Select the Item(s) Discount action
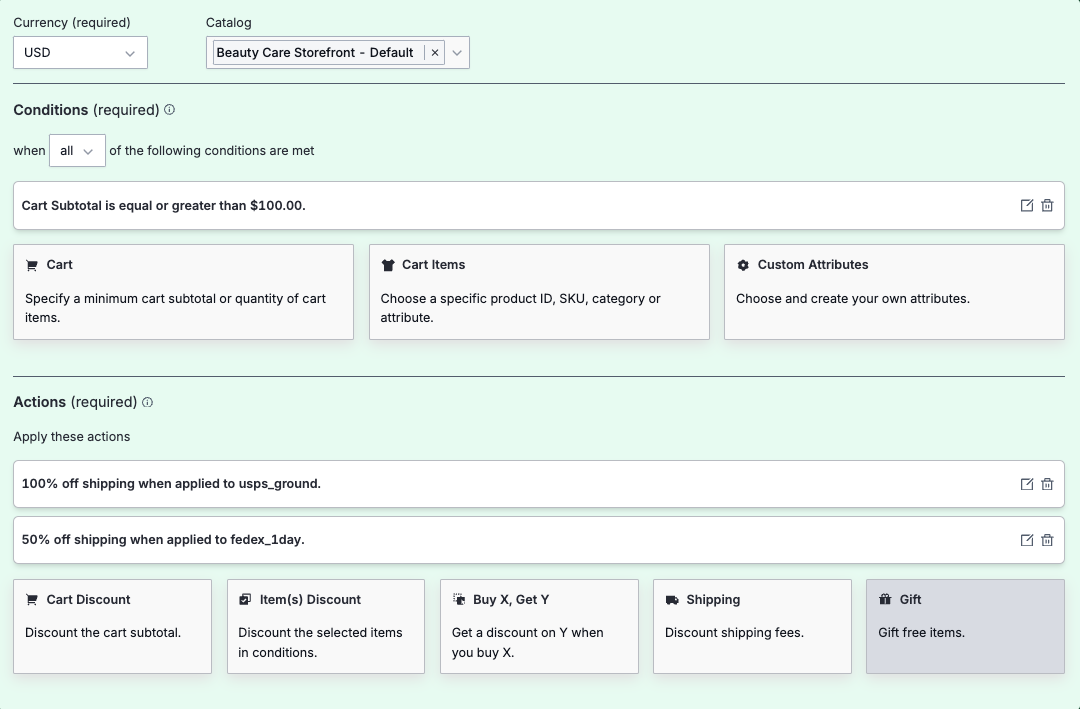The height and width of the screenshot is (709, 1080). point(325,625)
